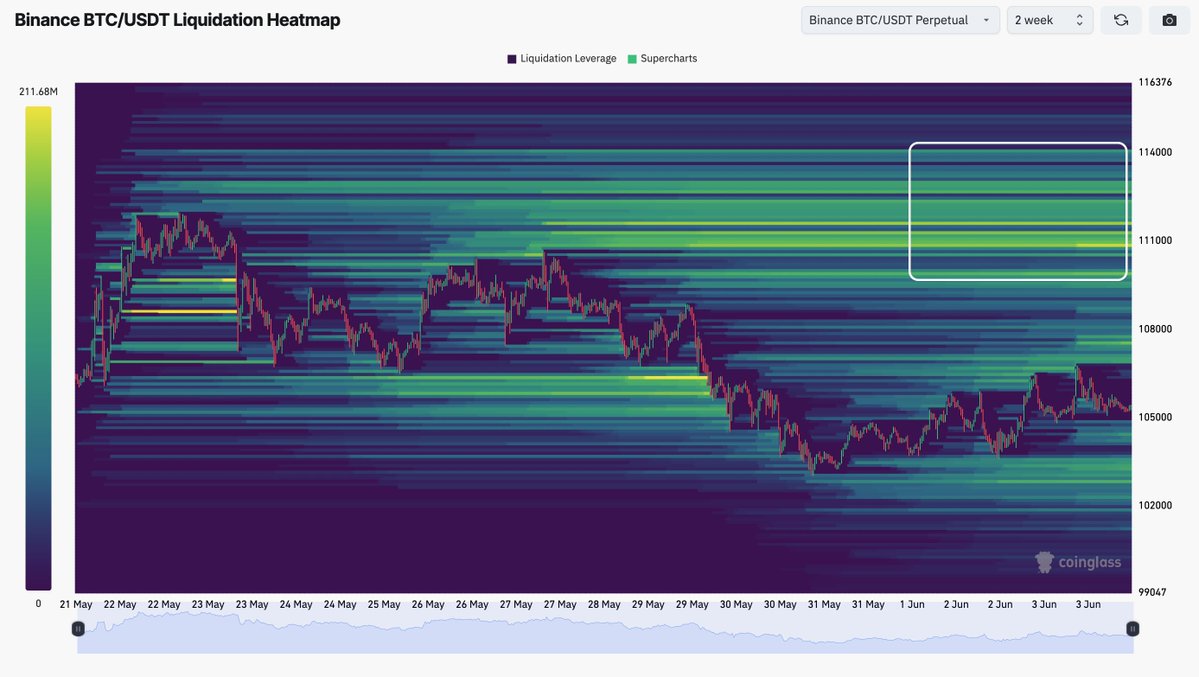Click the 0 scale minimum label
This screenshot has width=1199, height=677.
(38, 604)
